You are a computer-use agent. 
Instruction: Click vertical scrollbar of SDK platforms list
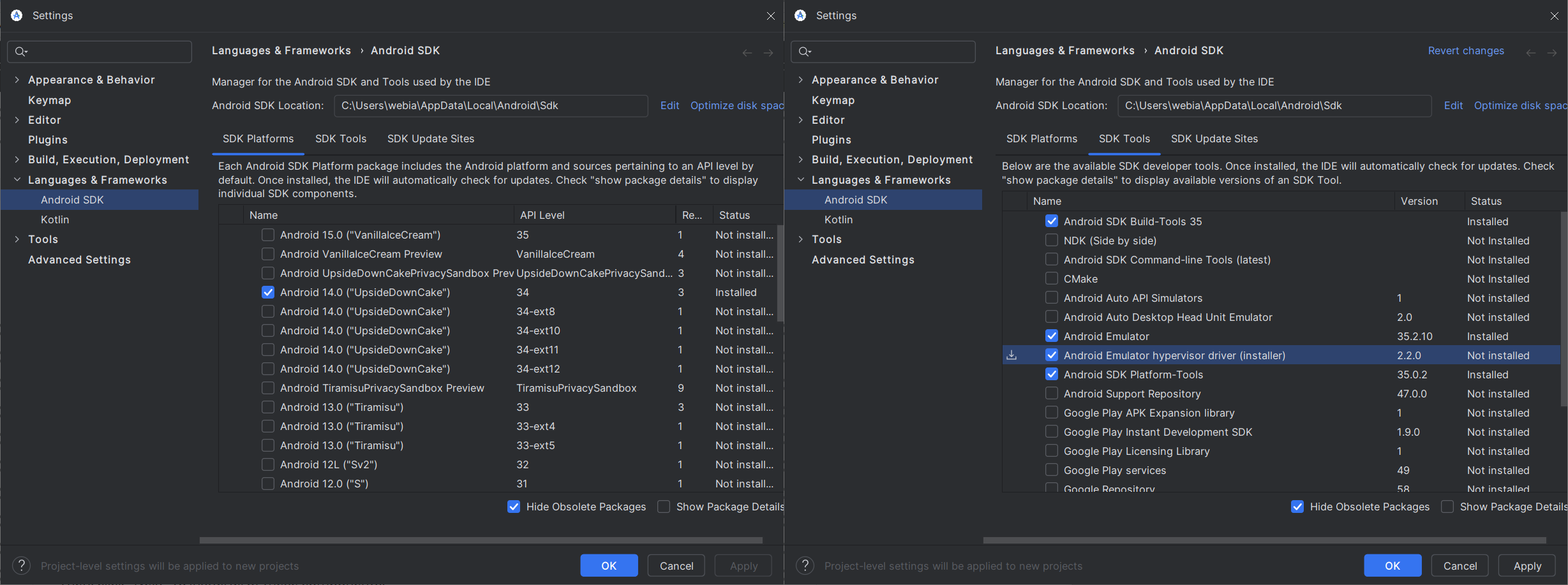click(x=780, y=273)
